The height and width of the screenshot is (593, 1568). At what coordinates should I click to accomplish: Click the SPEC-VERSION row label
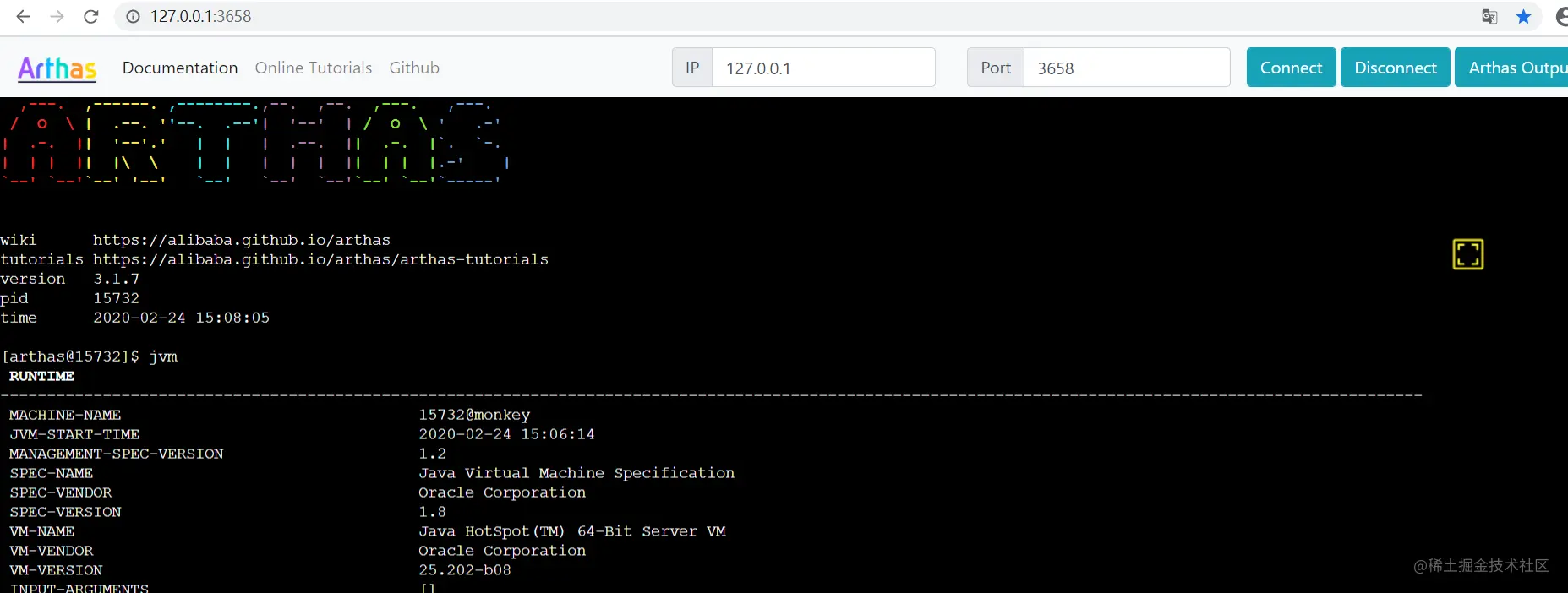pyautogui.click(x=65, y=512)
